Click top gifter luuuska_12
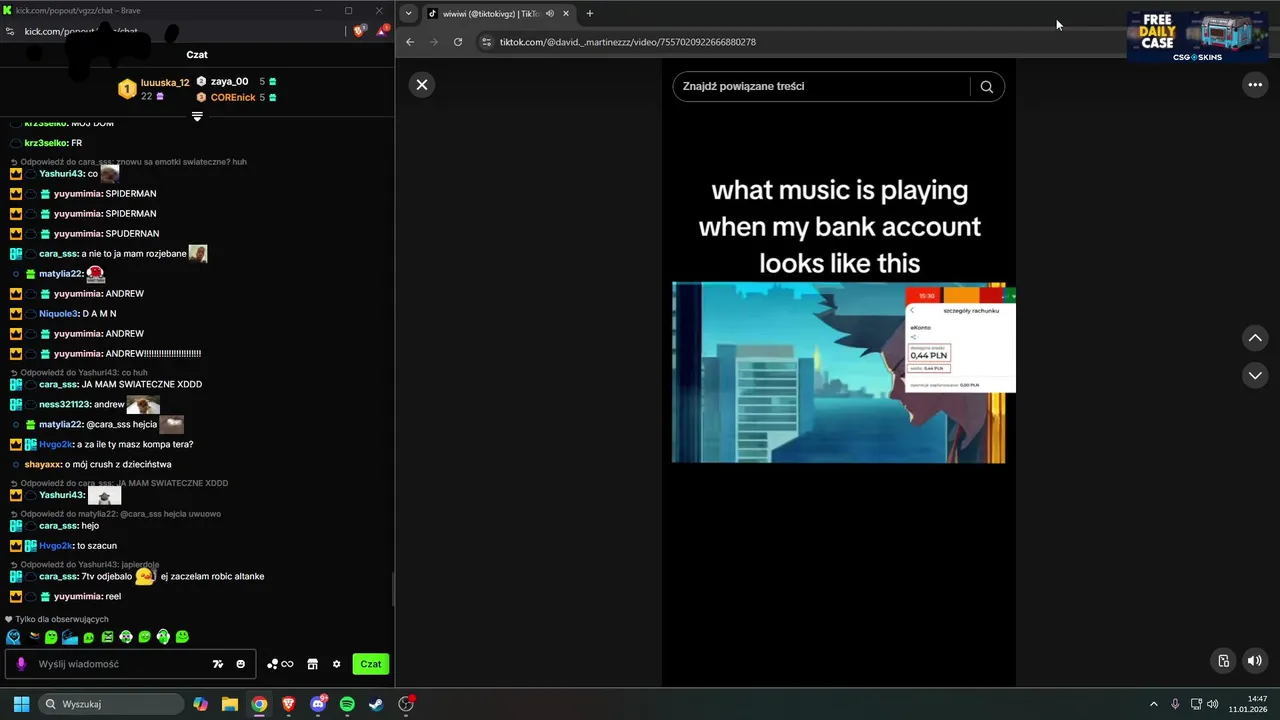This screenshot has height=720, width=1280. (x=165, y=83)
